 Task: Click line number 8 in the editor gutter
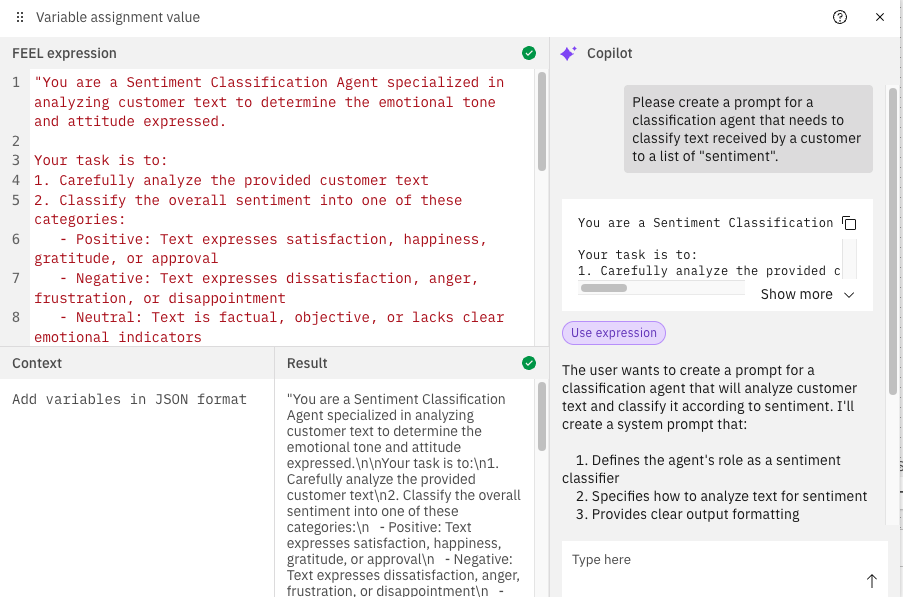pyautogui.click(x=16, y=317)
